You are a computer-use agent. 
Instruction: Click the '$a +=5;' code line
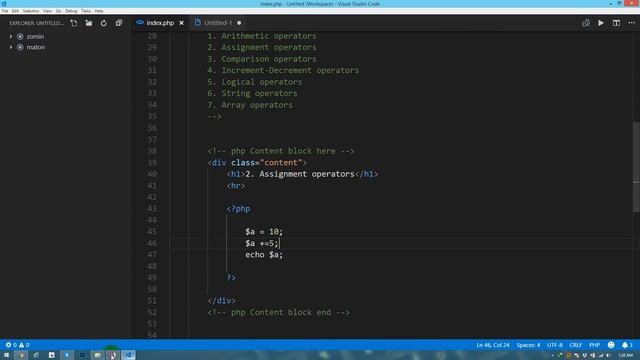click(x=262, y=243)
